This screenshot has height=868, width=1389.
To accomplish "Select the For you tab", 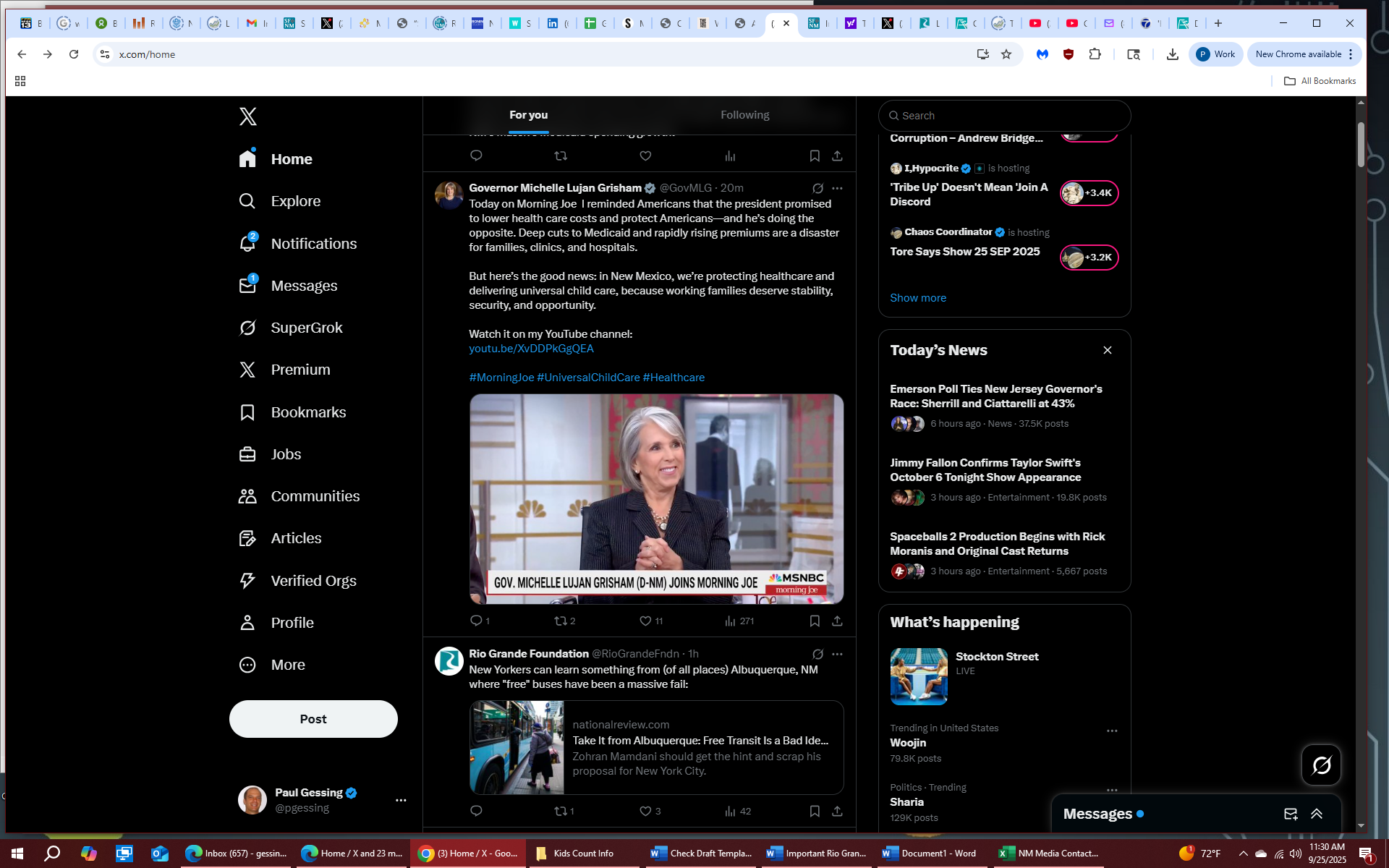I will [x=528, y=115].
